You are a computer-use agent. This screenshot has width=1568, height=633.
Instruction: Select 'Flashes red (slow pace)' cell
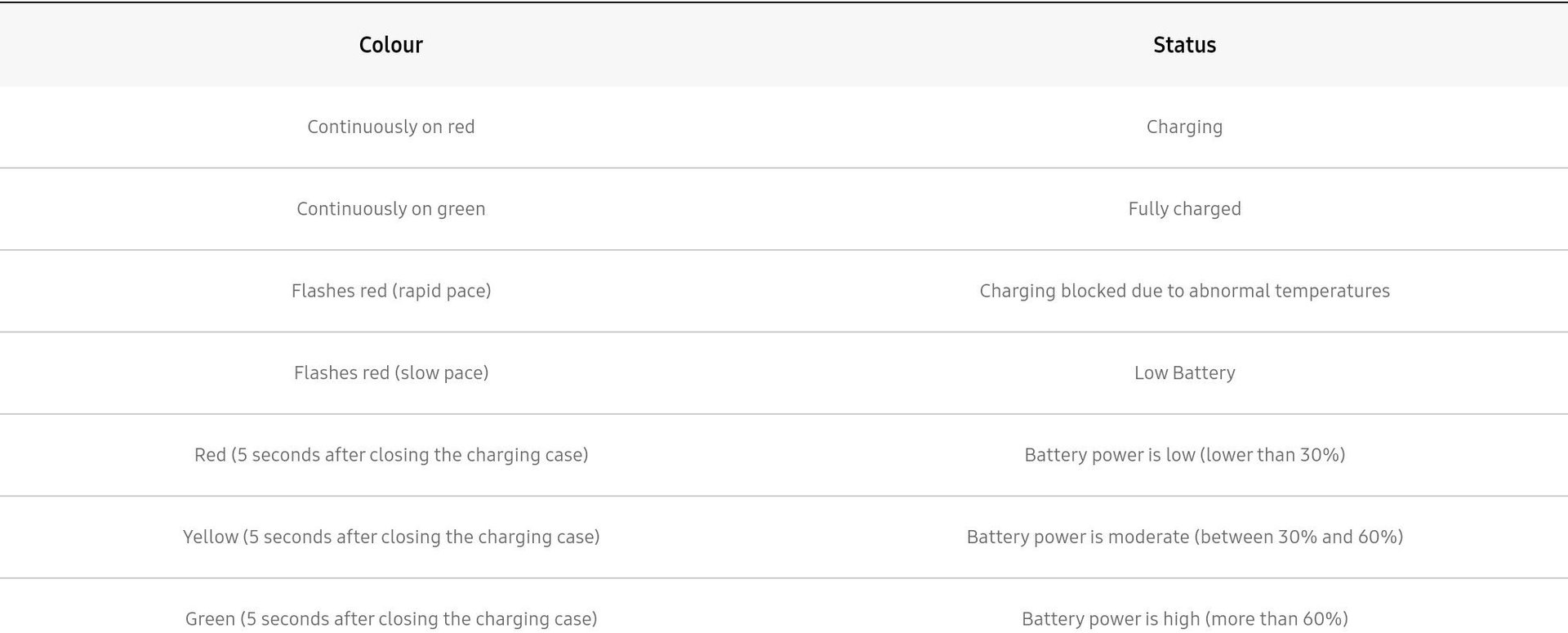click(390, 373)
